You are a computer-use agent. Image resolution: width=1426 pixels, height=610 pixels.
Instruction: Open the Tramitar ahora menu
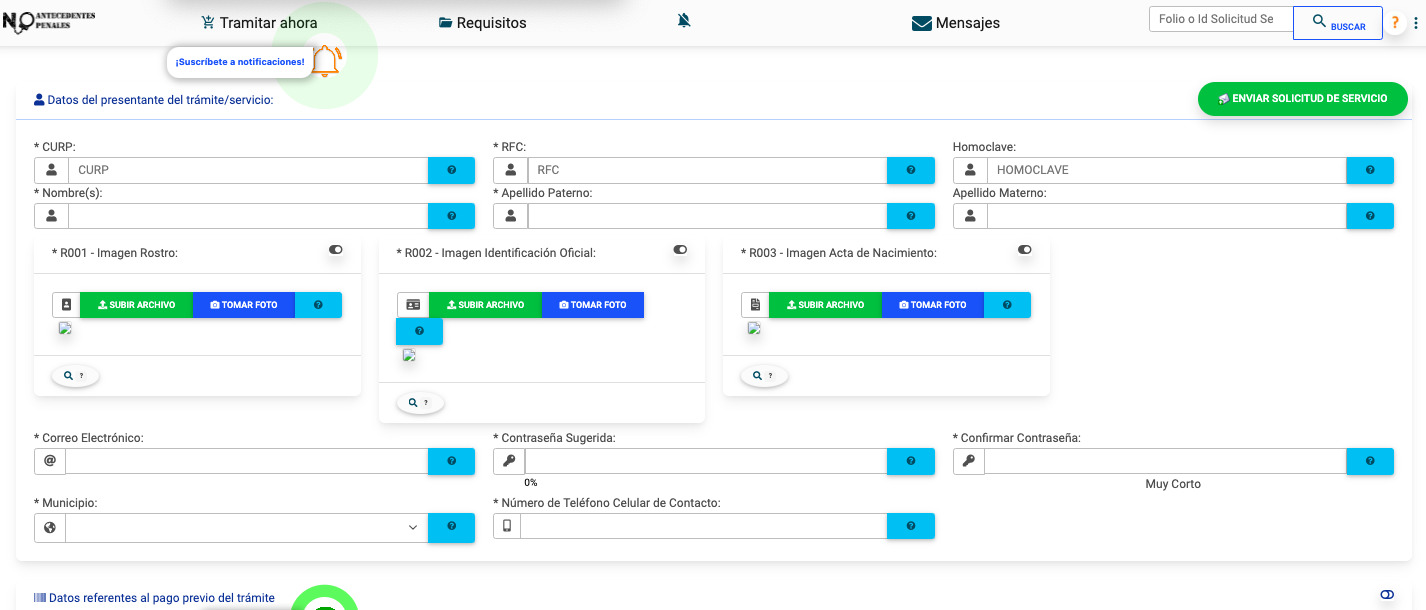point(259,23)
